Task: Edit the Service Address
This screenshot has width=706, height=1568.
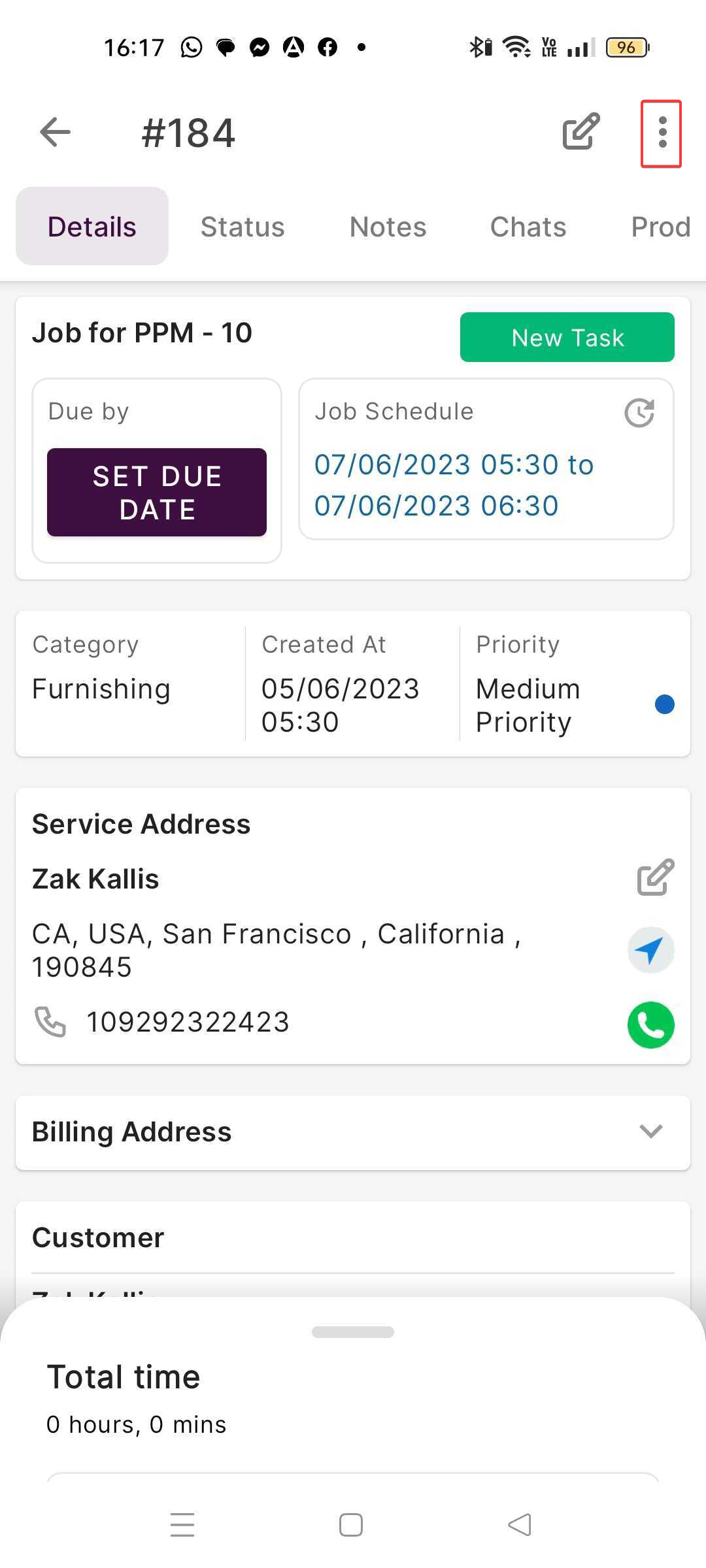Action: coord(655,877)
